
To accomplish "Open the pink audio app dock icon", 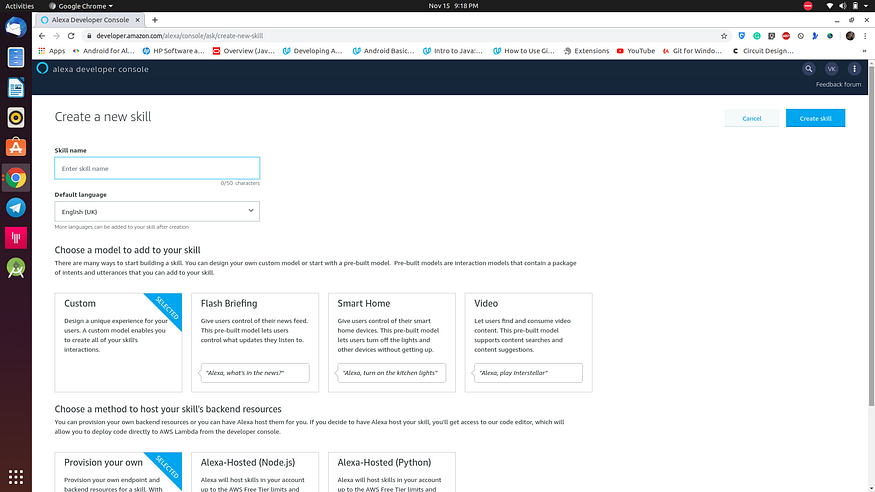I will tap(16, 238).
